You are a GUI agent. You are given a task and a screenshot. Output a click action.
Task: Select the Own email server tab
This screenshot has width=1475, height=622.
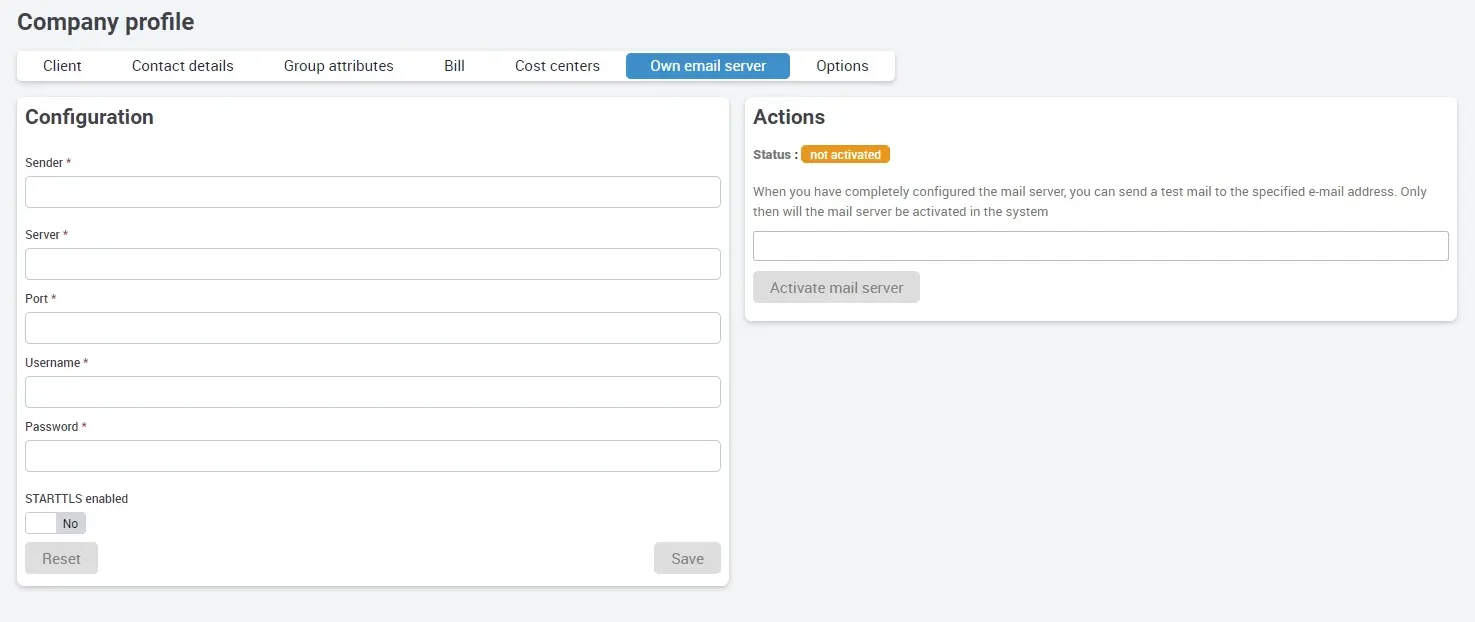(707, 66)
